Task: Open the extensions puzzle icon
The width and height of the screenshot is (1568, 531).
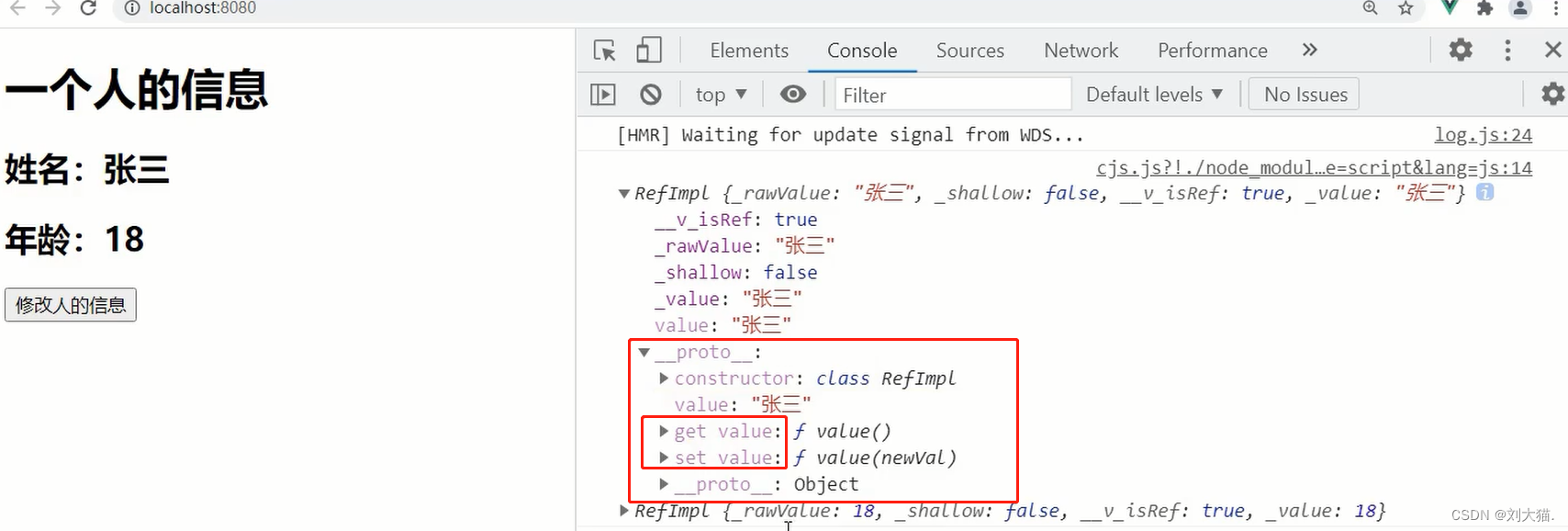Action: click(x=1484, y=8)
